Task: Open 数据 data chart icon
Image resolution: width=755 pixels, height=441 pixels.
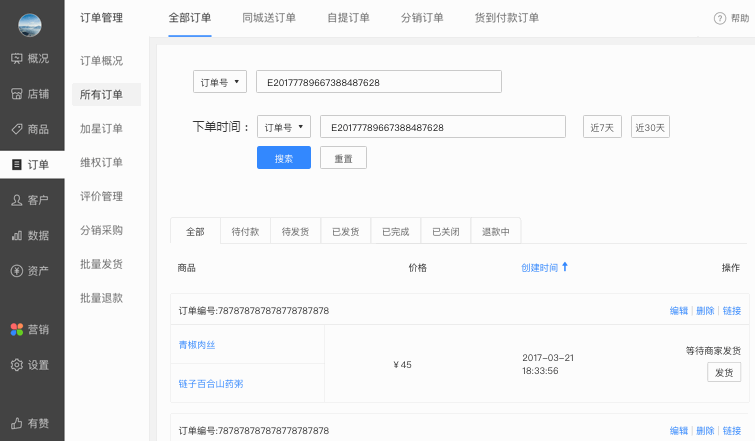Action: click(x=16, y=235)
